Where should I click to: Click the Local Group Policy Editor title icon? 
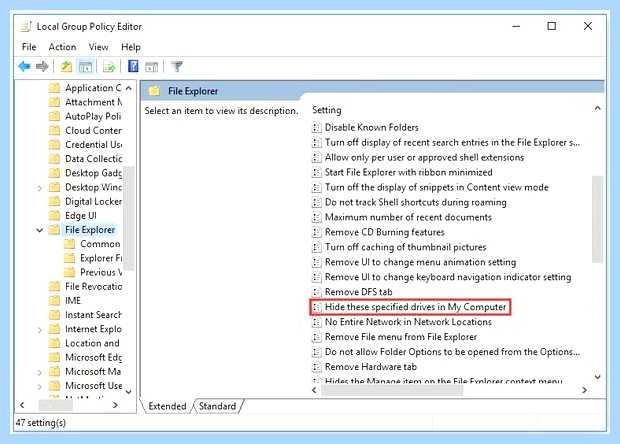pos(26,26)
